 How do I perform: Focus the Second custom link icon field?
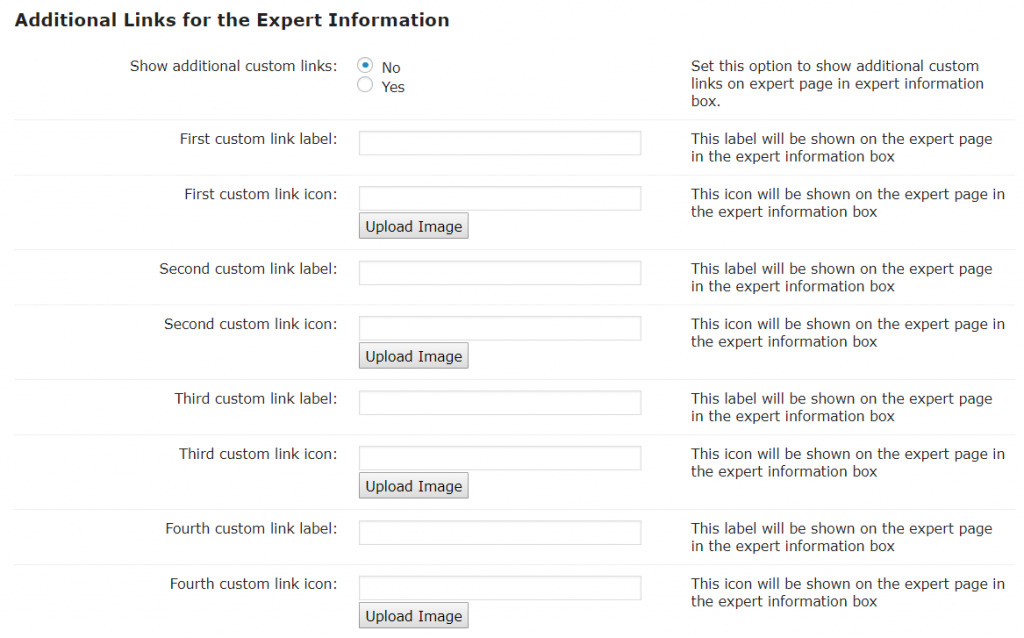(499, 328)
